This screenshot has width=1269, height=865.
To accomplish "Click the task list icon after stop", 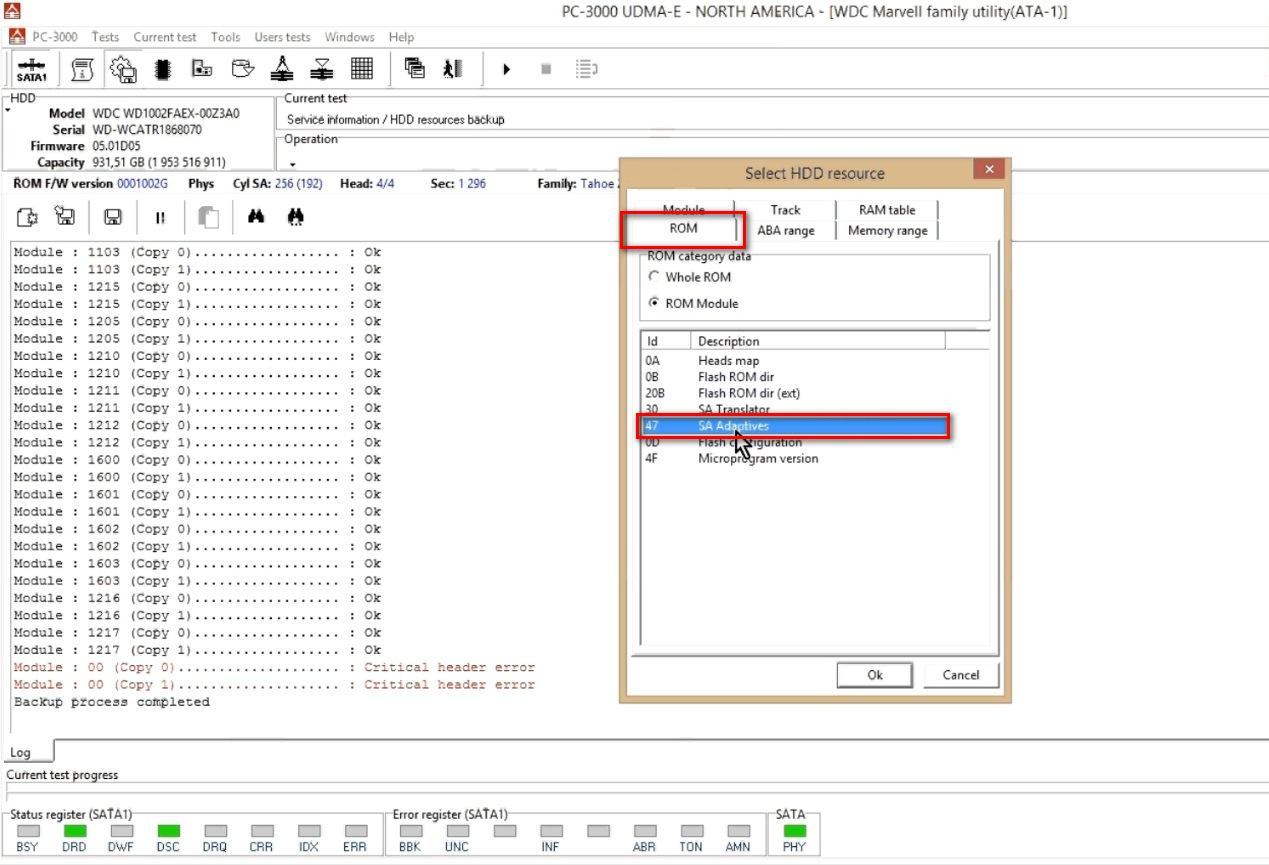I will (x=587, y=69).
